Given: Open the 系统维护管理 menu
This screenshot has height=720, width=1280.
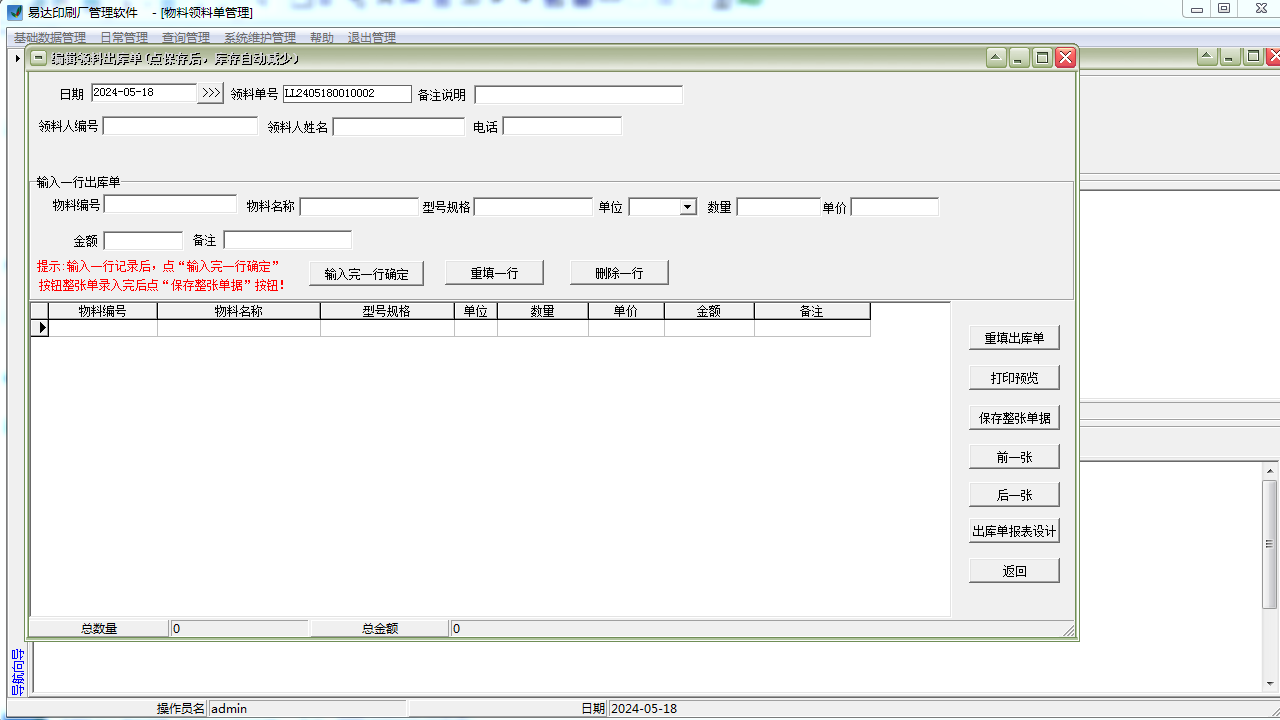Looking at the screenshot, I should coord(259,38).
